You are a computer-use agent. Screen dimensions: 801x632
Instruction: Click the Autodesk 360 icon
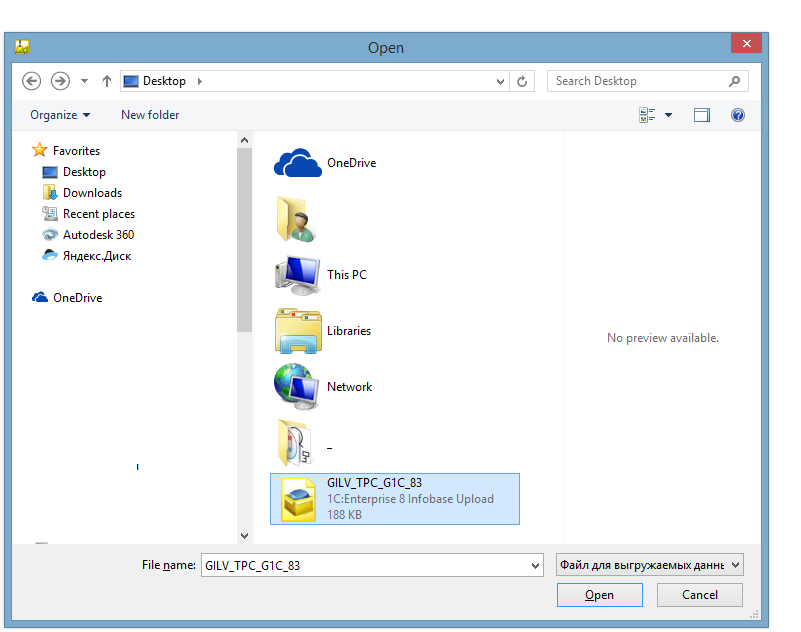click(x=50, y=235)
